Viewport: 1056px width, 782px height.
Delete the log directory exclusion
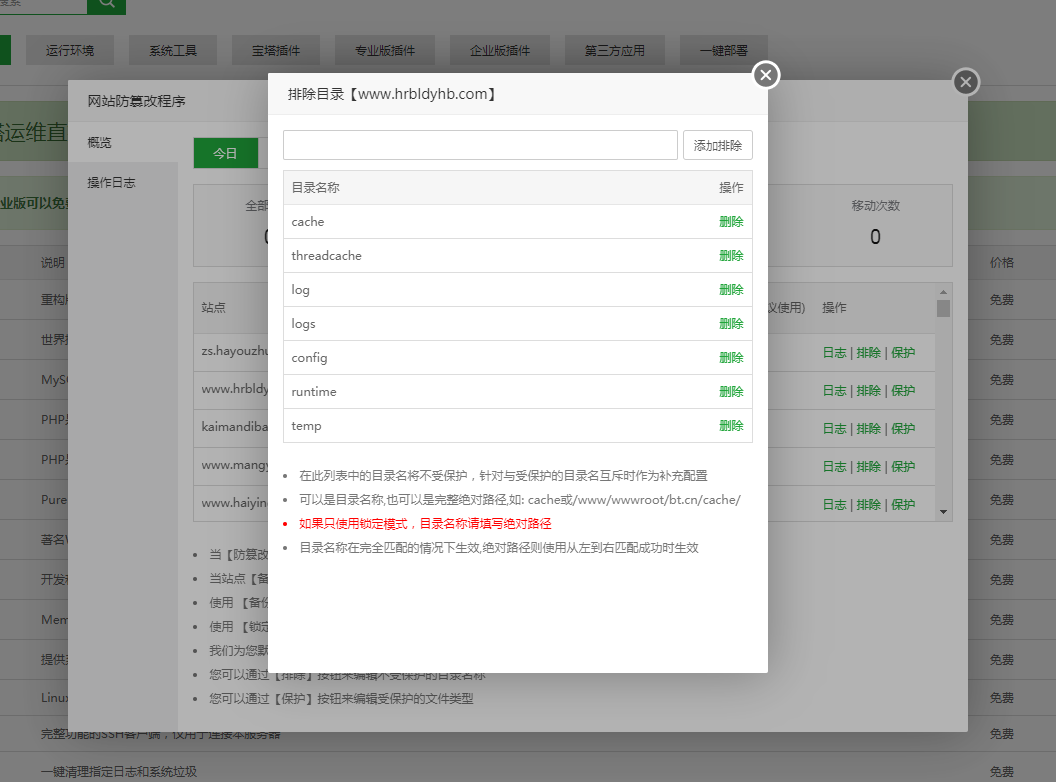[731, 290]
